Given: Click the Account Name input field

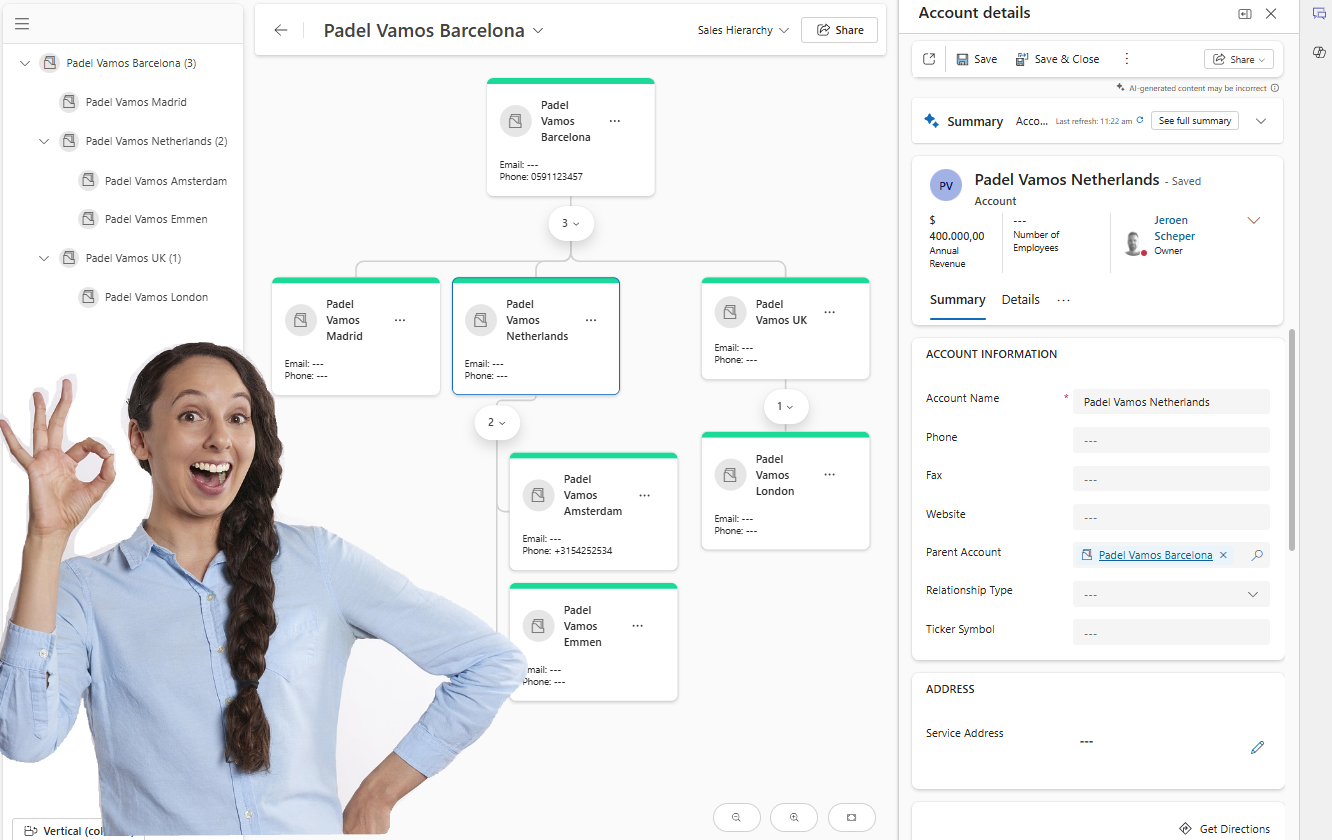Looking at the screenshot, I should (x=1170, y=402).
